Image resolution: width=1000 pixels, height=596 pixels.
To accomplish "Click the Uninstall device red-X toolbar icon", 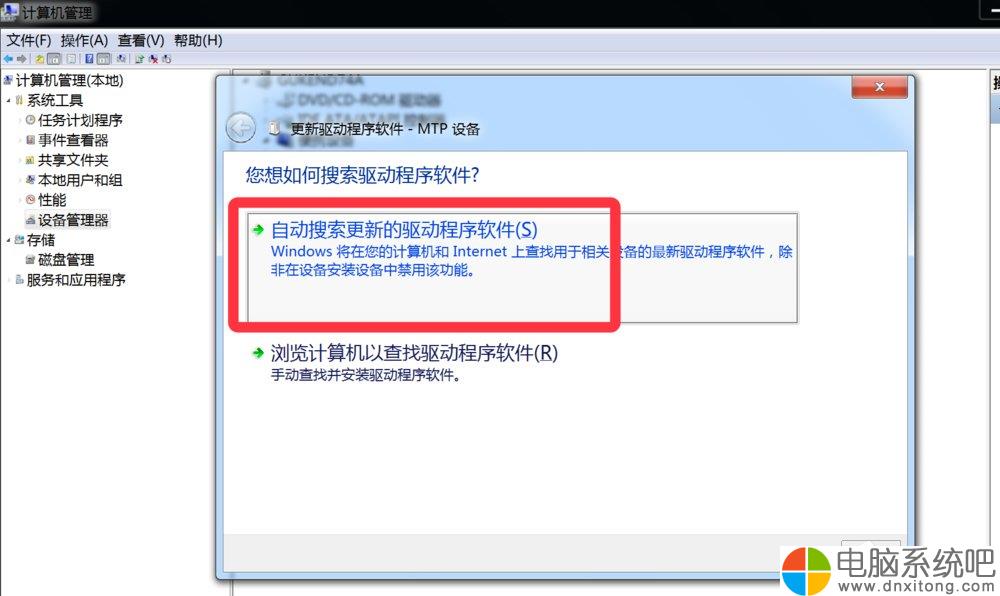I will click(153, 59).
